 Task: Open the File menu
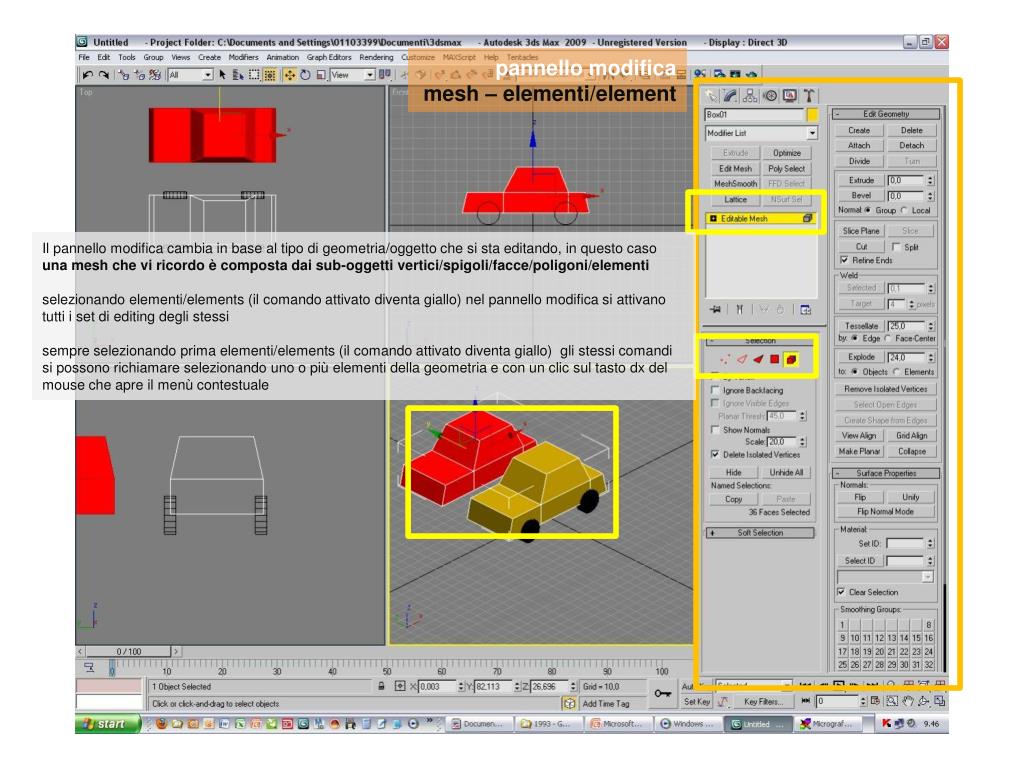pyautogui.click(x=84, y=57)
